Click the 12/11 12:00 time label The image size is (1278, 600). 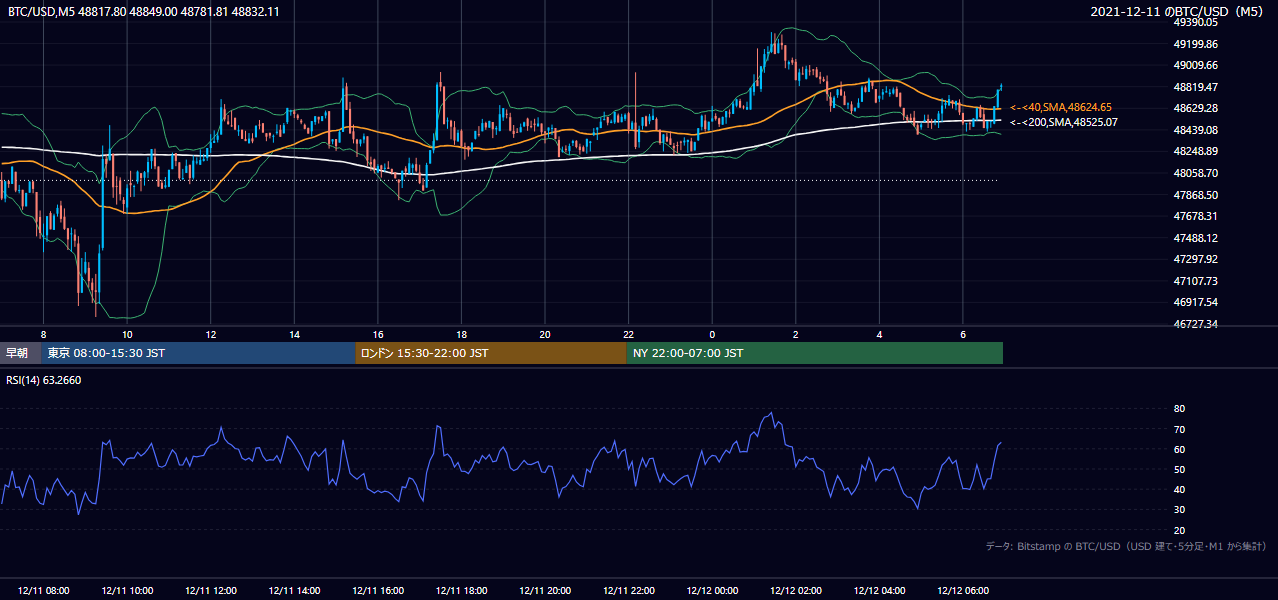211,591
